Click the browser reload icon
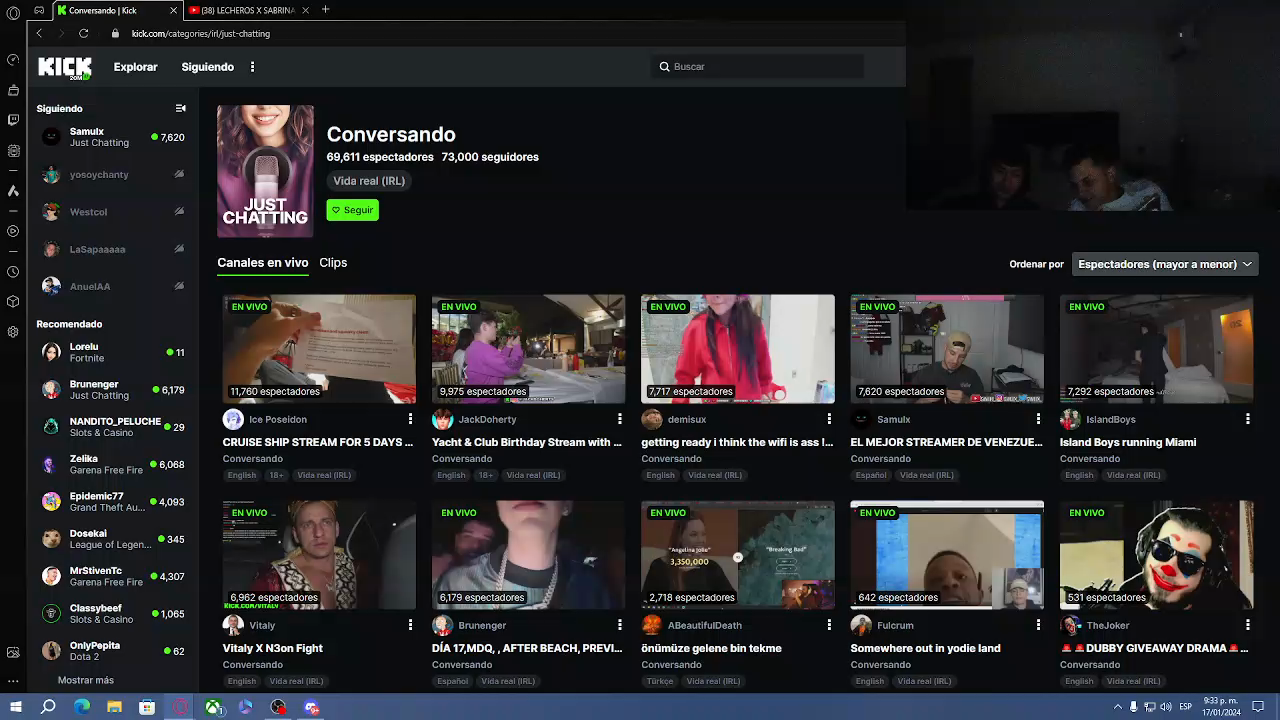Screen dimensions: 1280x720 84,33
